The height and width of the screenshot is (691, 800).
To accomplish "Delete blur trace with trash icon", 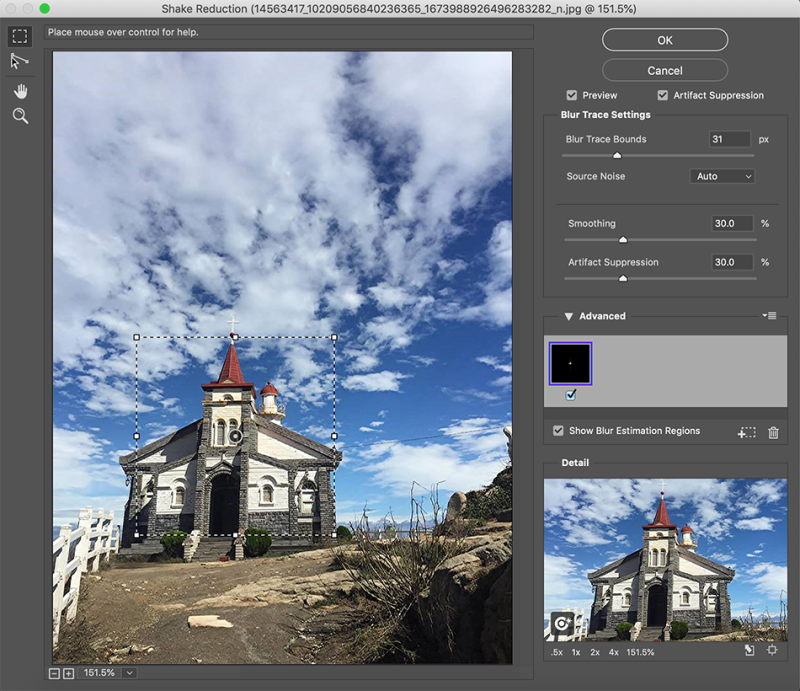I will (x=773, y=433).
